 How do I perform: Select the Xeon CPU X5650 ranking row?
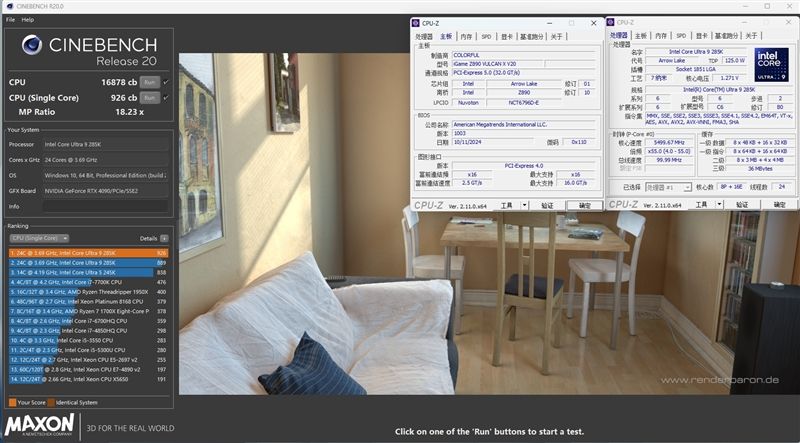point(89,379)
